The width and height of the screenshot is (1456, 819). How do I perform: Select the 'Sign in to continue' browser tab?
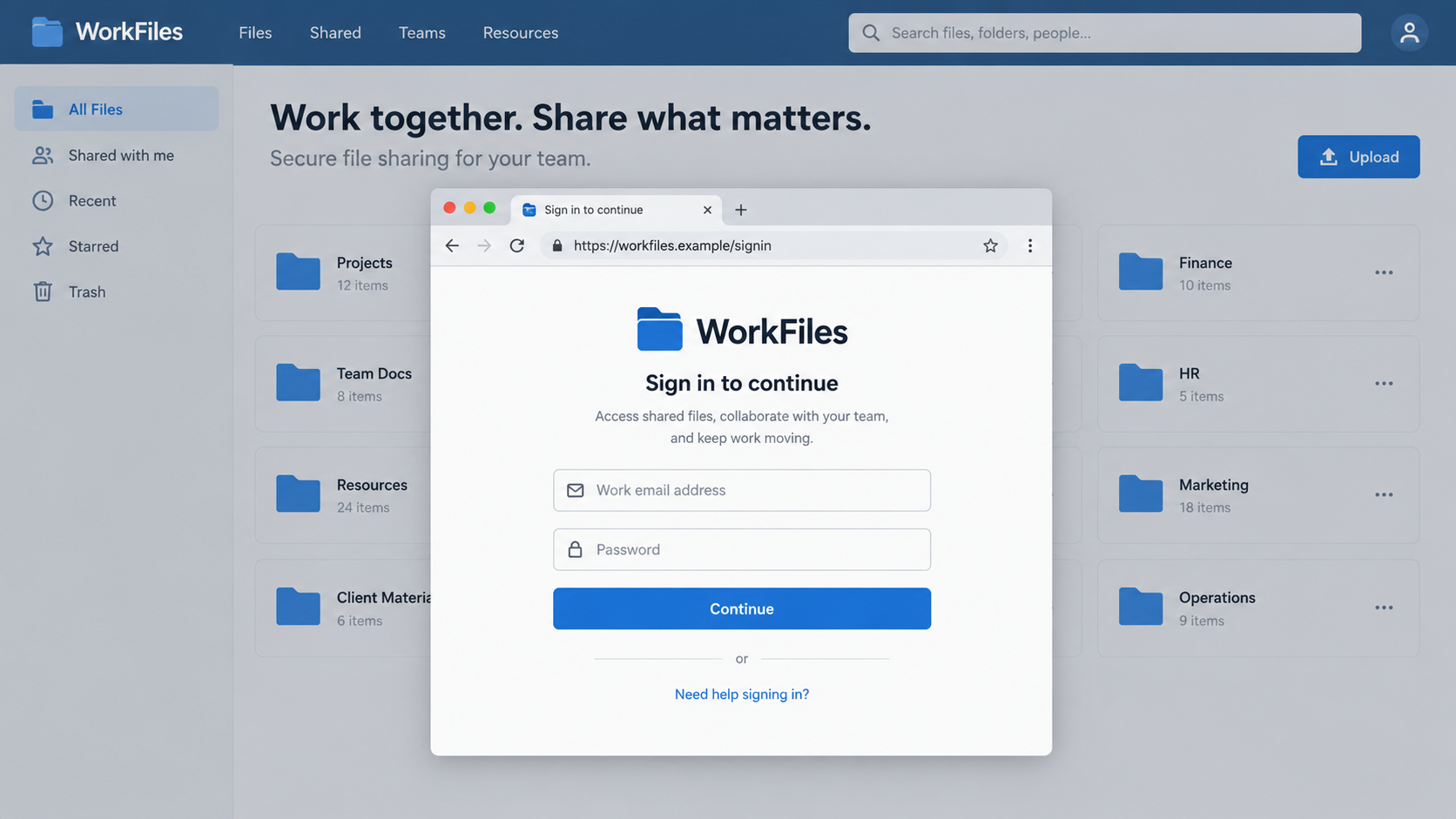(x=617, y=210)
